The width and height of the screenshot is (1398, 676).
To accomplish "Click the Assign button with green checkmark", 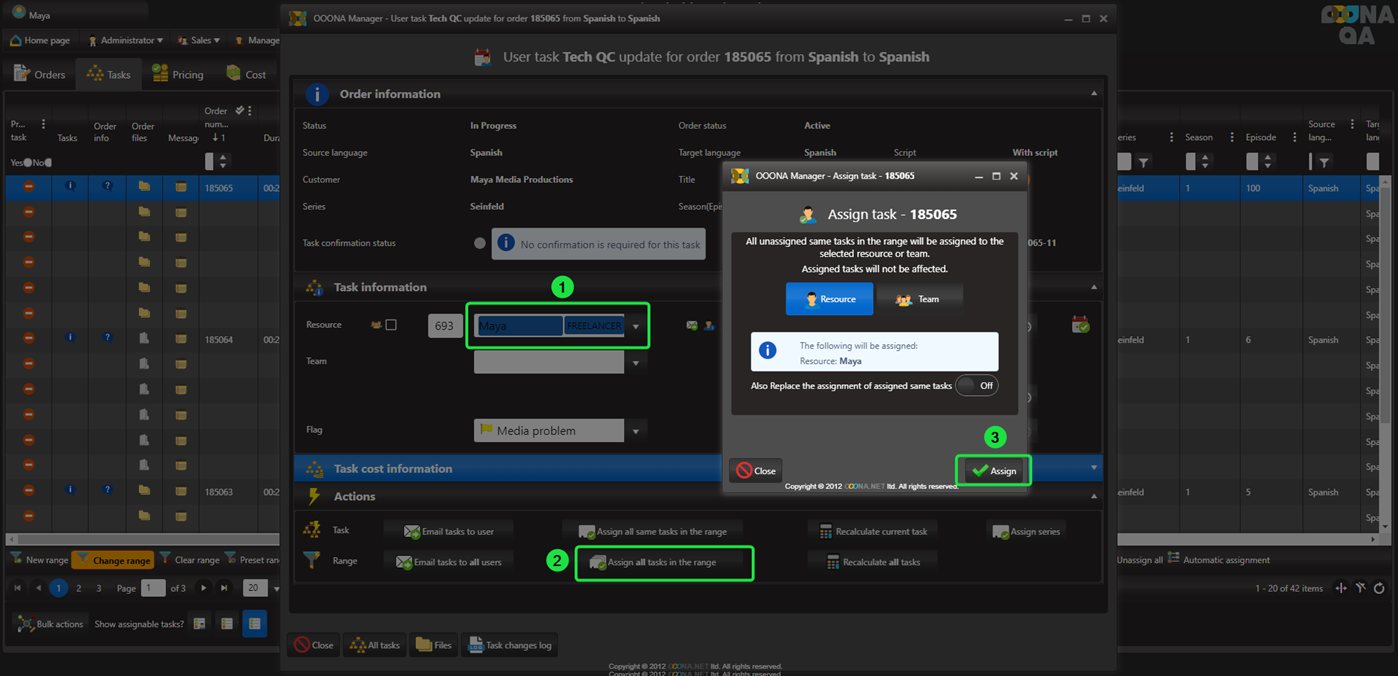I will [994, 471].
